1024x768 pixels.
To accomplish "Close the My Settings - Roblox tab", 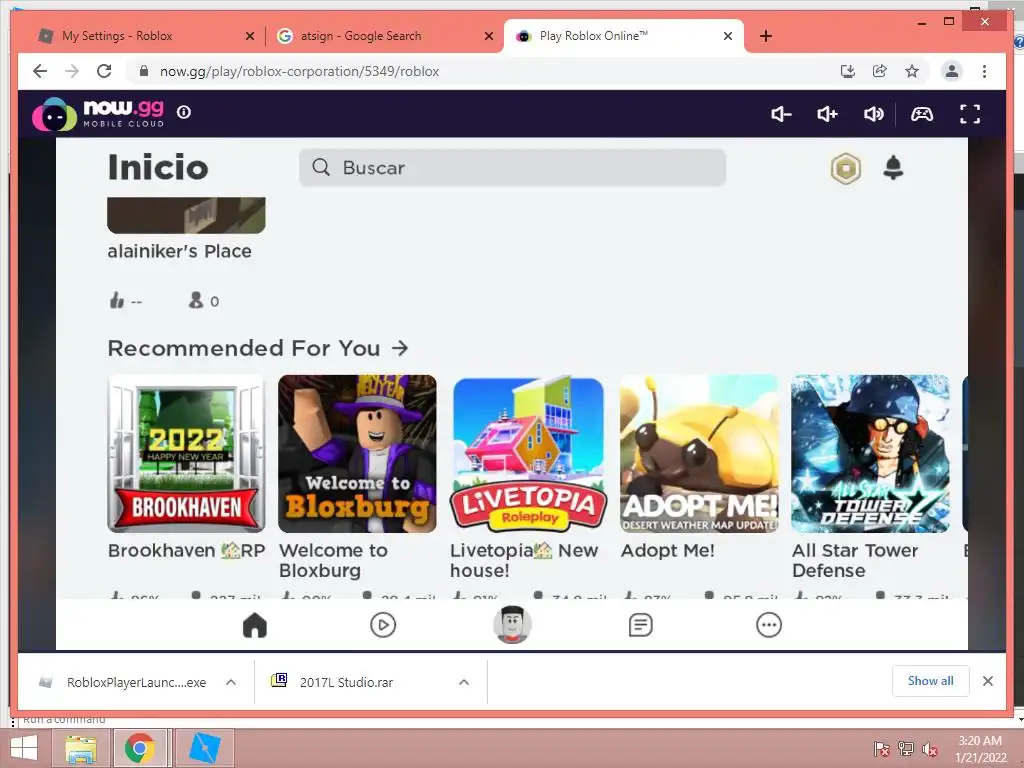I will [249, 37].
